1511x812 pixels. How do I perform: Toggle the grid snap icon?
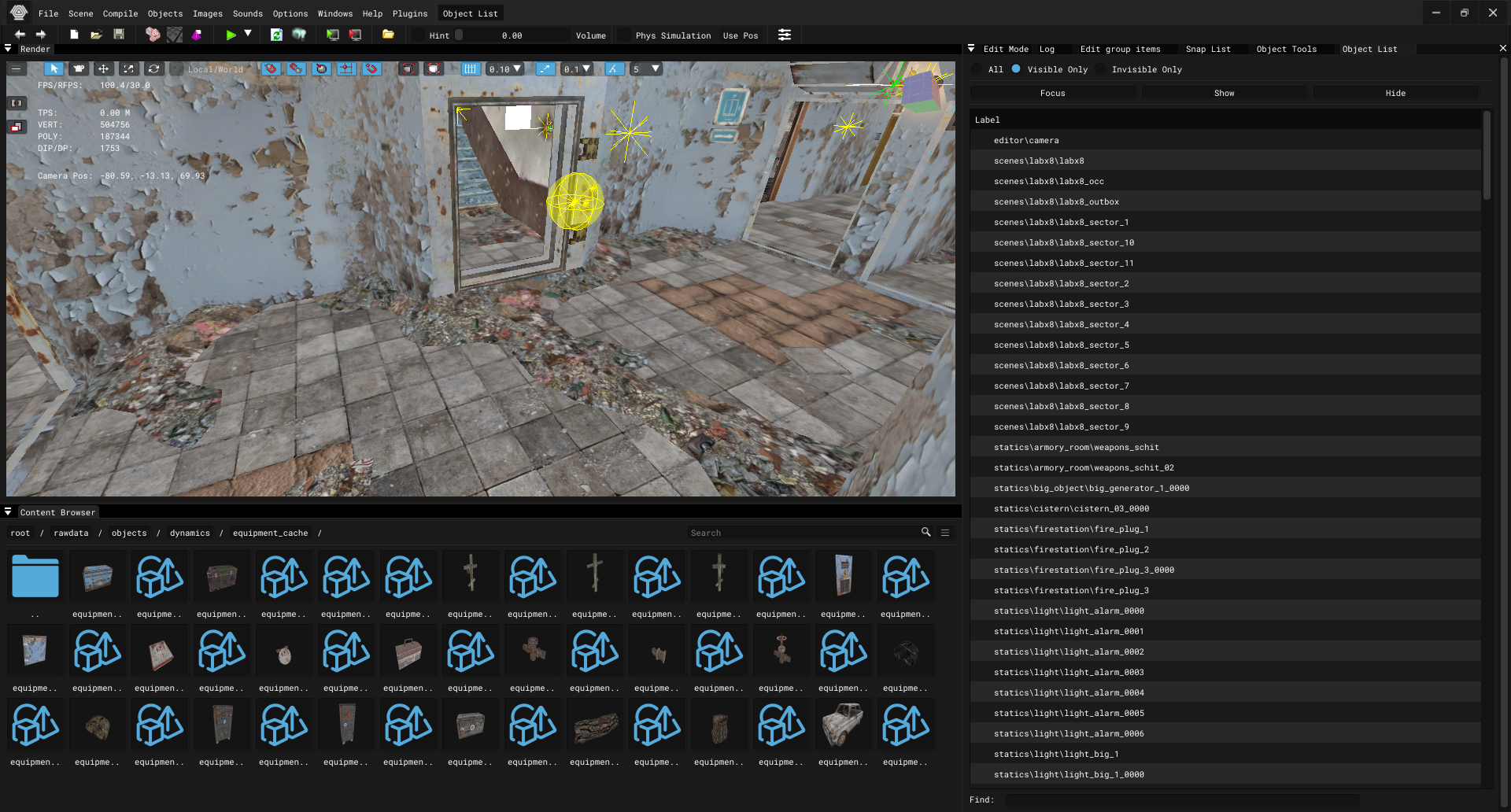coord(470,69)
